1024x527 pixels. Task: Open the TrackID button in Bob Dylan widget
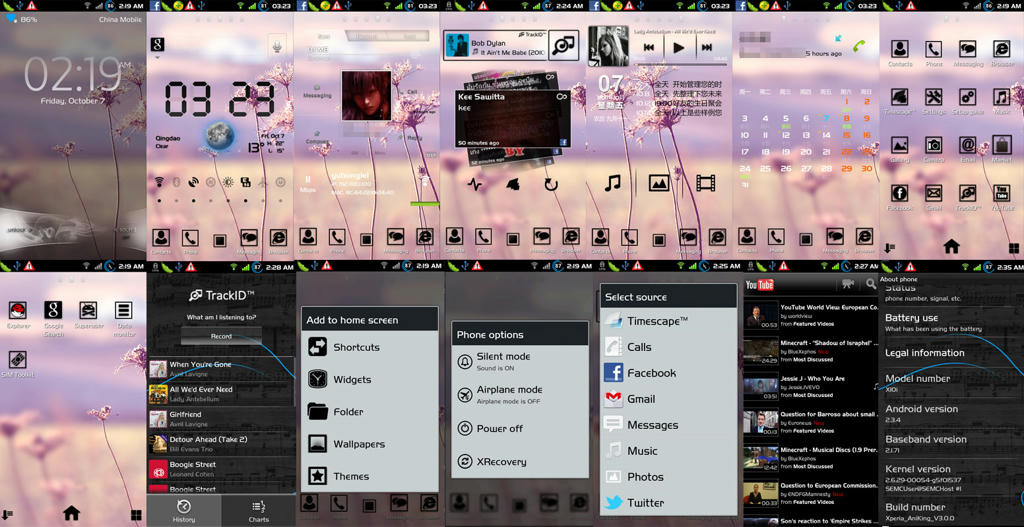coord(563,45)
